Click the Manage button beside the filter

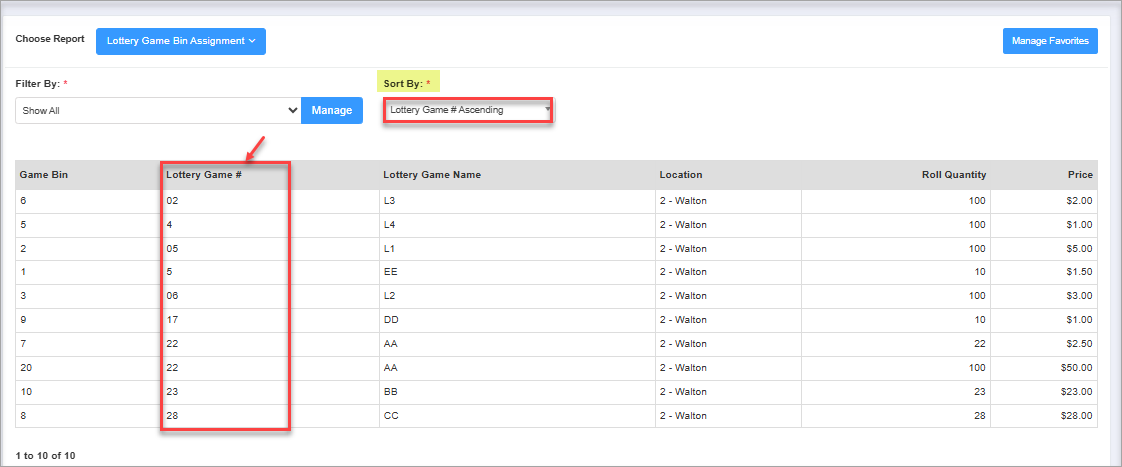point(331,110)
